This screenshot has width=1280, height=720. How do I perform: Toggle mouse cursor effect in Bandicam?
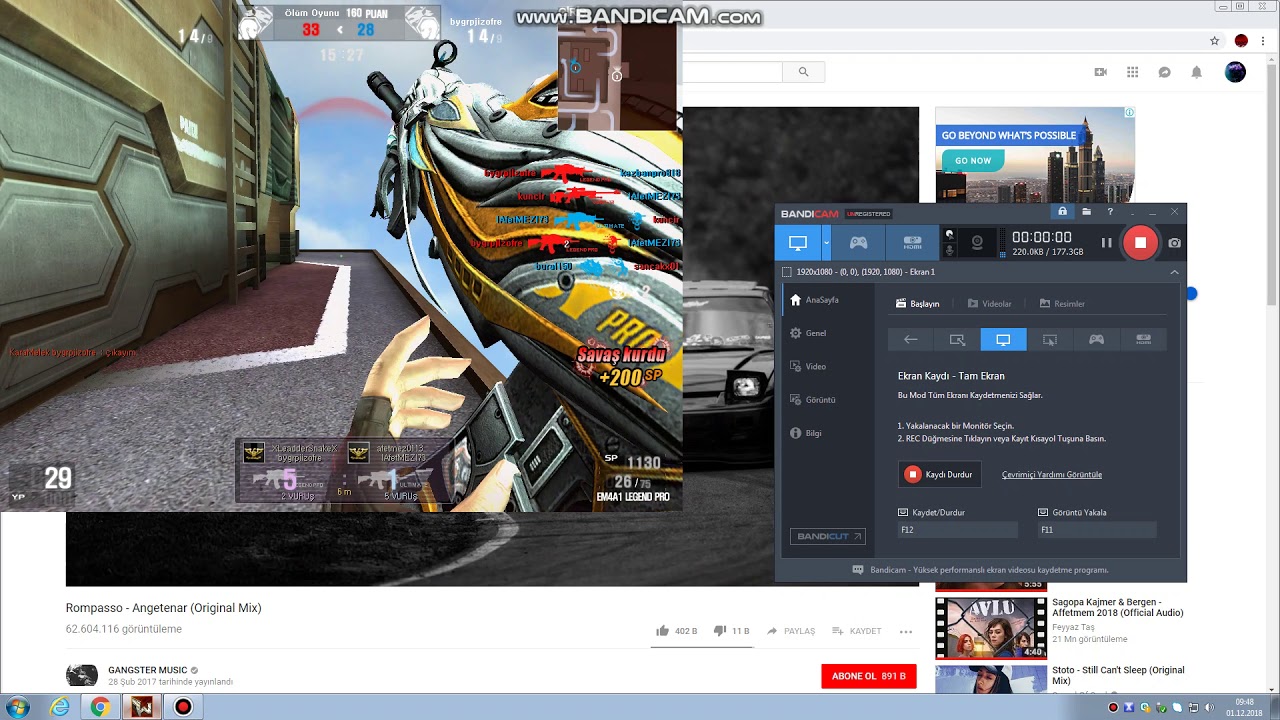pos(949,235)
